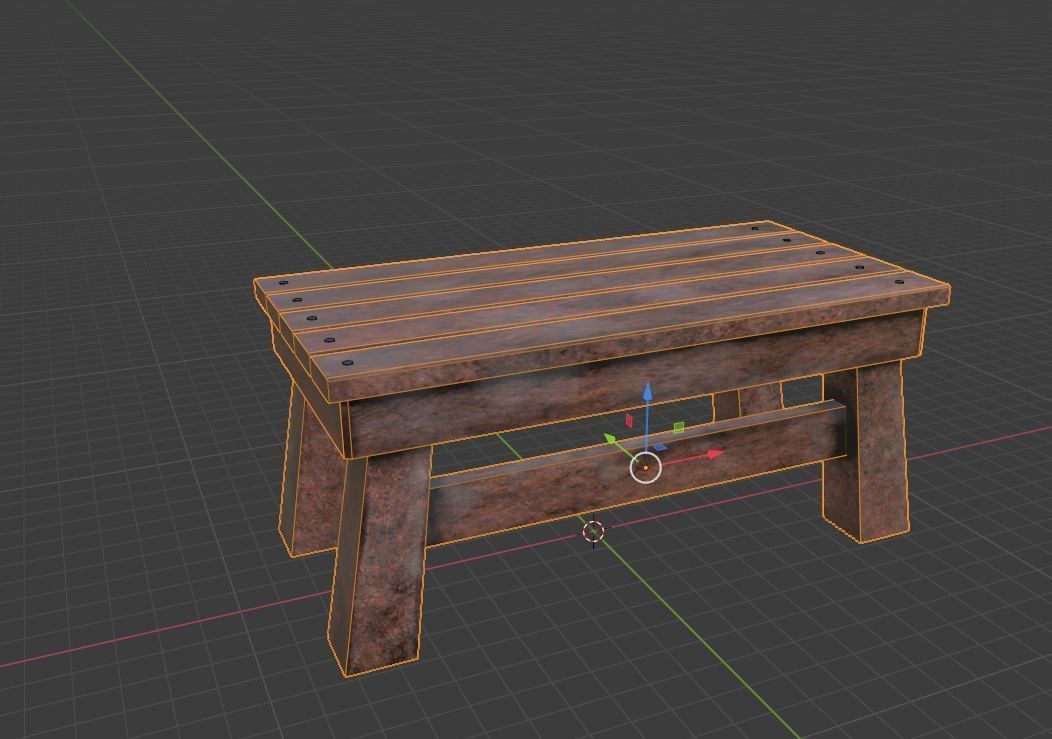Click the red X-axis arrow of move gizmo
The width and height of the screenshot is (1052, 739).
point(715,454)
